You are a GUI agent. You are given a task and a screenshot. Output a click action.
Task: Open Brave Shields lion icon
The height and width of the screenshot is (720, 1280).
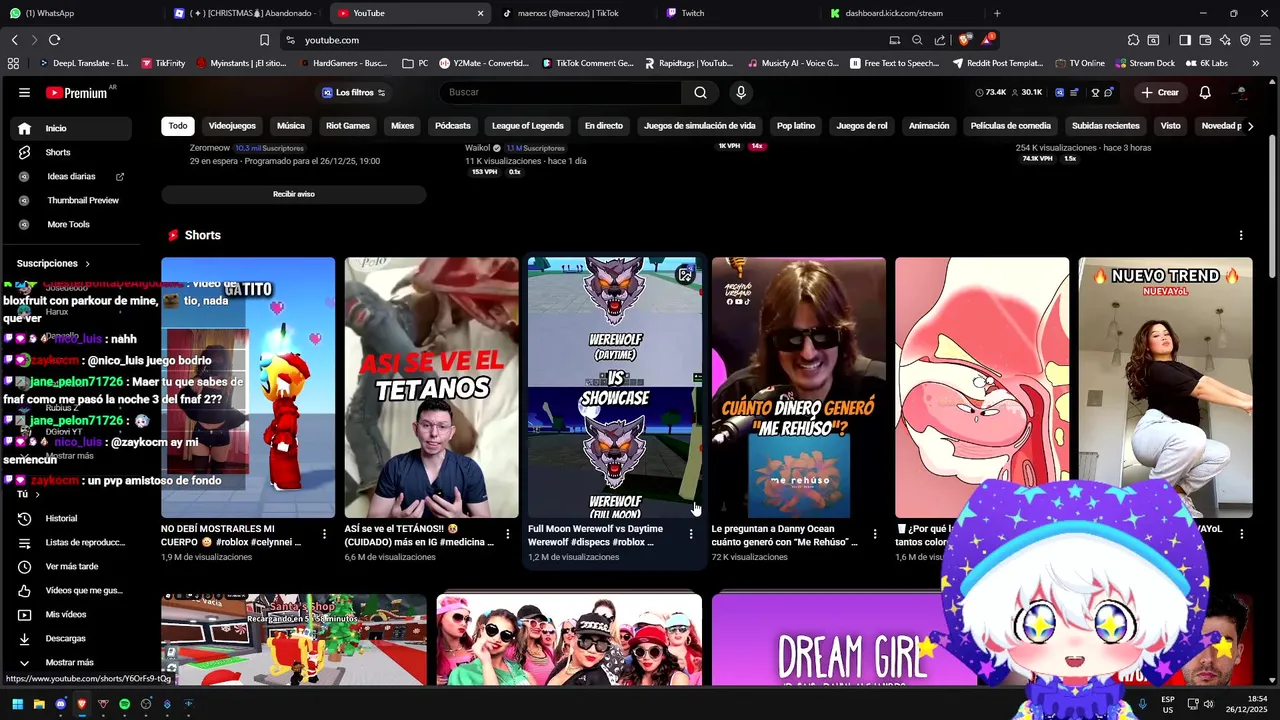[x=964, y=40]
